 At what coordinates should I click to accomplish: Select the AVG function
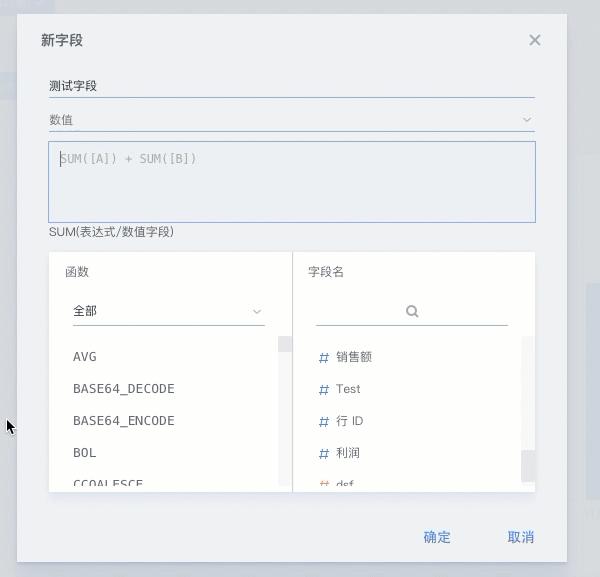[x=85, y=357]
